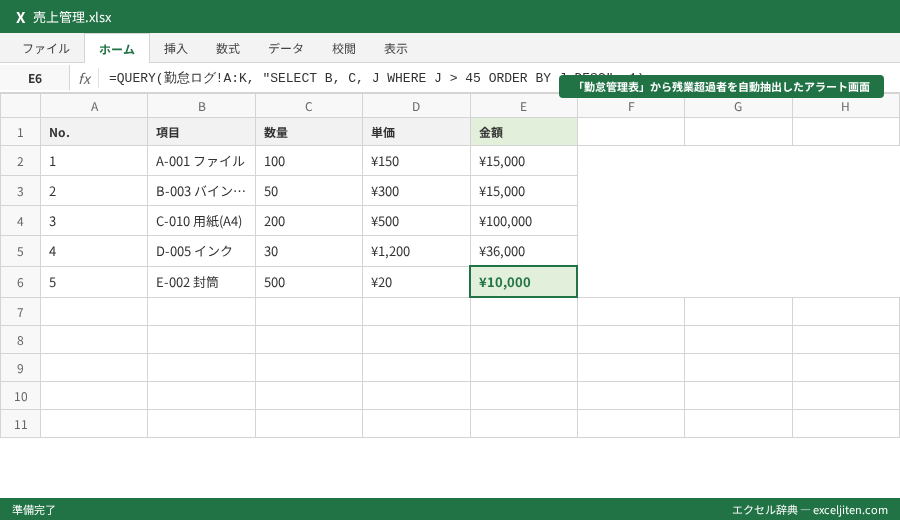
Task: Click amount cell ¥36,000
Action: pyautogui.click(x=523, y=251)
